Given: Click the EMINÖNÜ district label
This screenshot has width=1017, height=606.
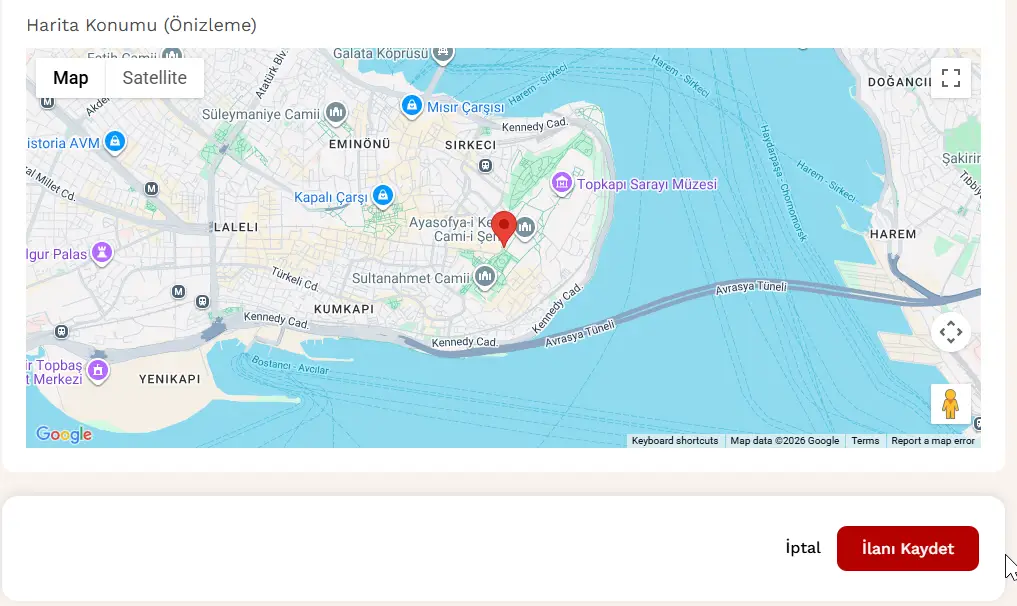Looking at the screenshot, I should point(359,144).
